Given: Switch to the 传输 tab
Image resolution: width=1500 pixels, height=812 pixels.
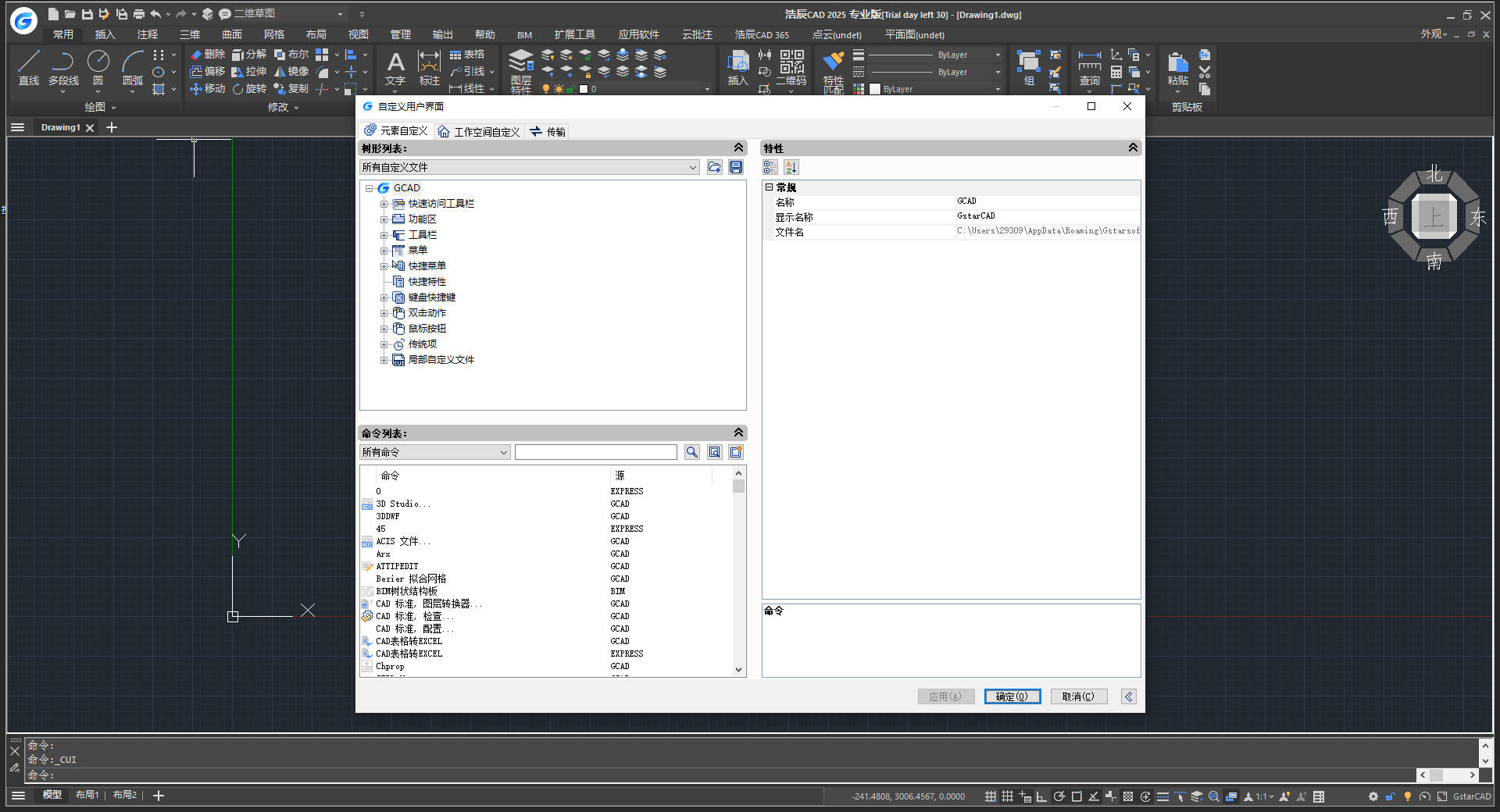Looking at the screenshot, I should pos(548,132).
